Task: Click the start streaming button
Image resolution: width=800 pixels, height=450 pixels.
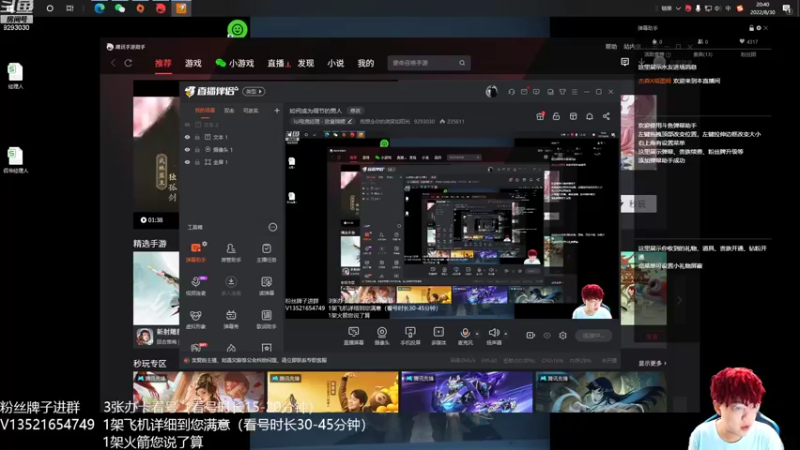Action: tap(593, 335)
